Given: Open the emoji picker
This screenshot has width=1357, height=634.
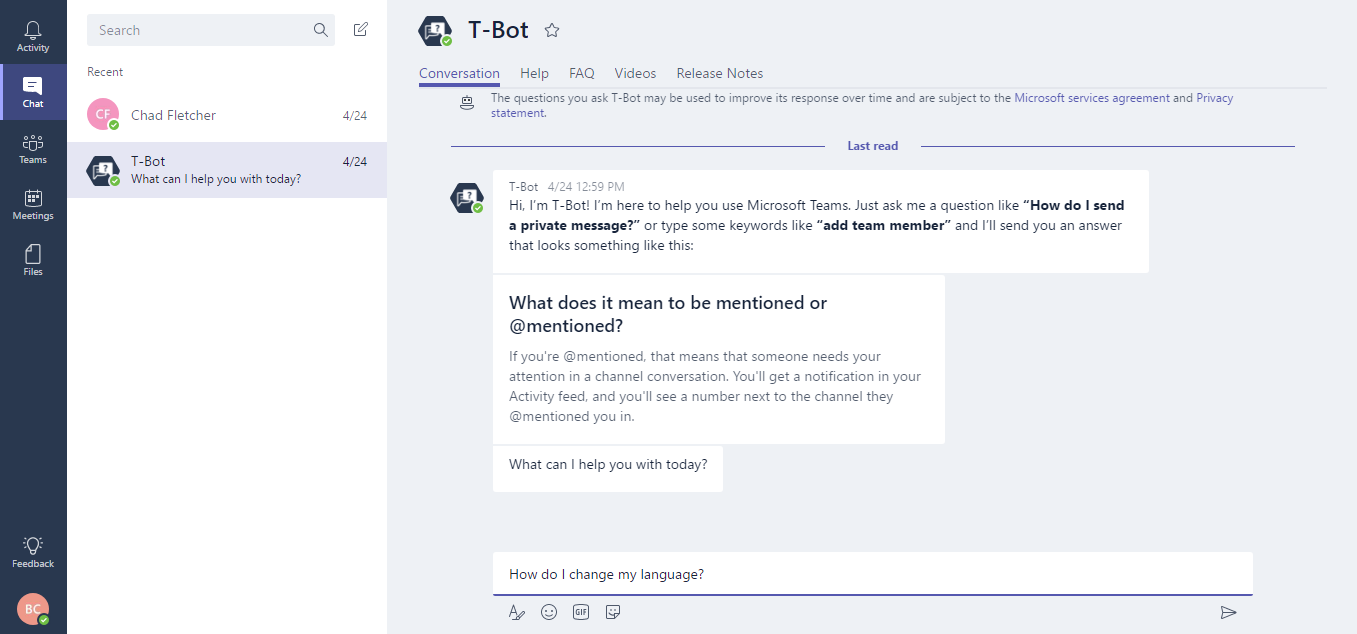Looking at the screenshot, I should tap(549, 612).
